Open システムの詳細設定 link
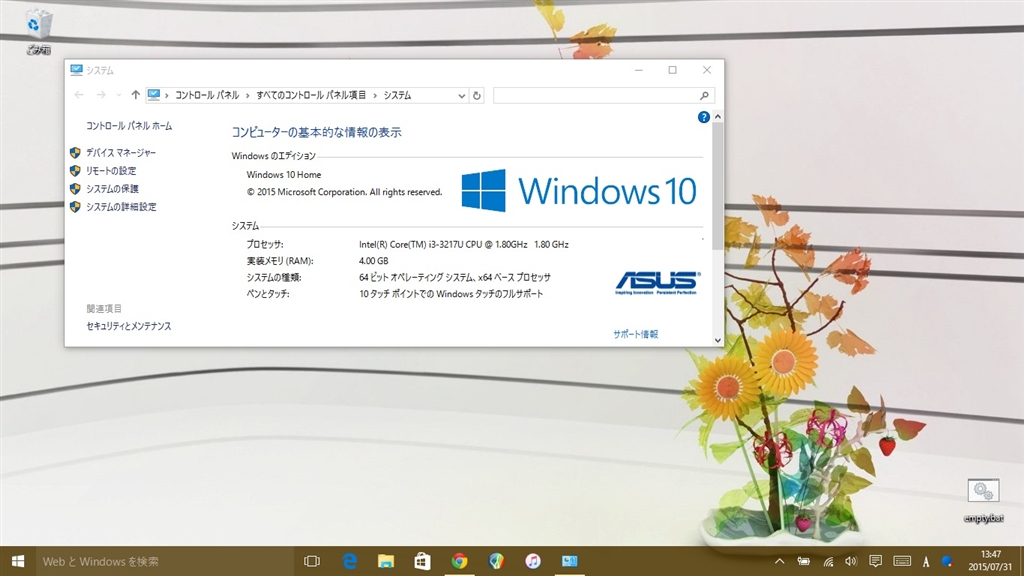Viewport: 1024px width, 576px height. 121,207
